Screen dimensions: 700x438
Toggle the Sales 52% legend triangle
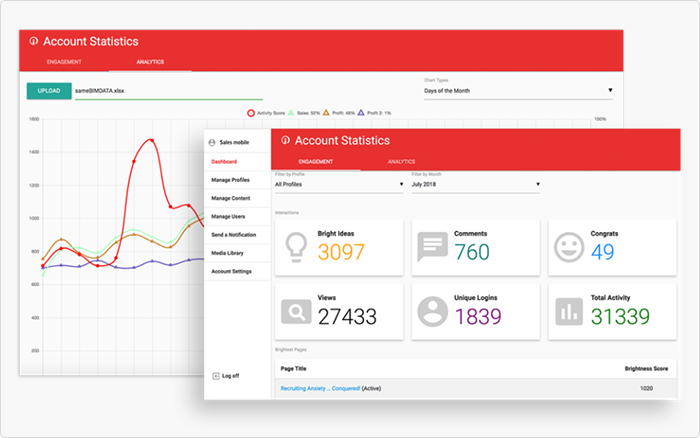click(x=291, y=113)
